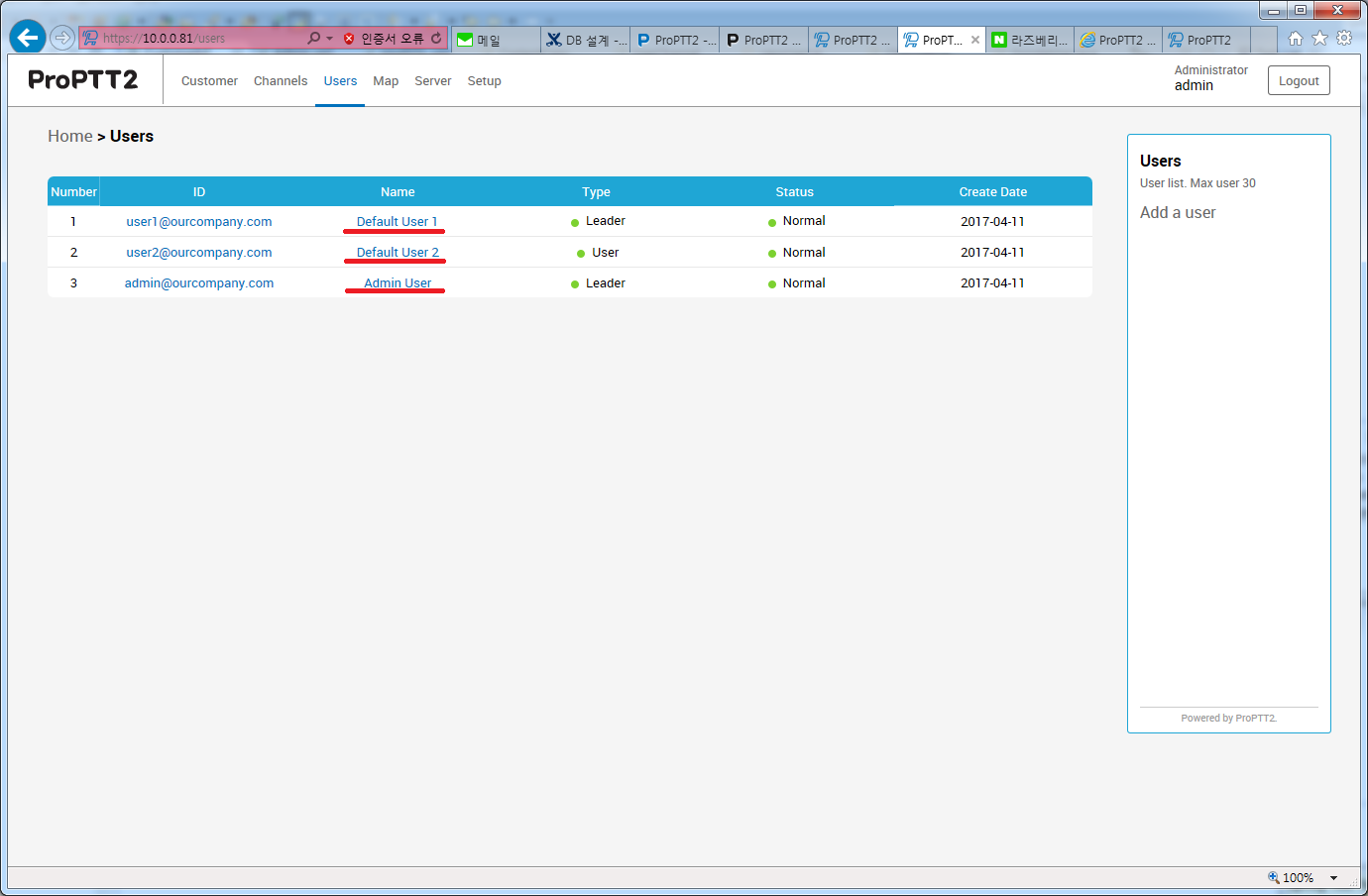Click the search magnifier in address bar
This screenshot has width=1368, height=896.
[x=313, y=39]
